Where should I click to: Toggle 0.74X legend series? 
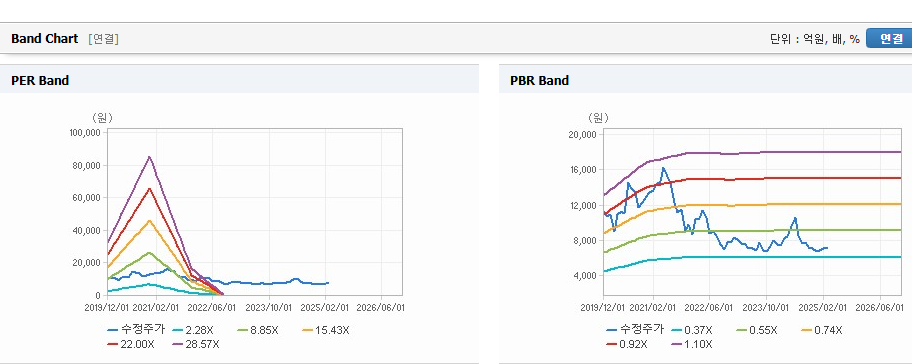point(821,330)
